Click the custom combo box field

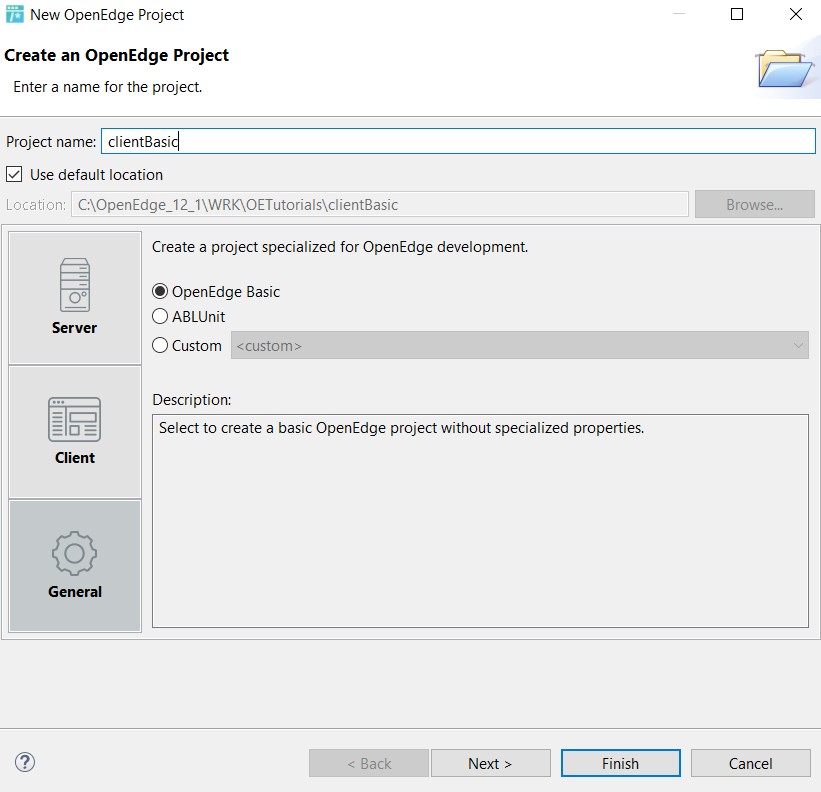pos(519,345)
